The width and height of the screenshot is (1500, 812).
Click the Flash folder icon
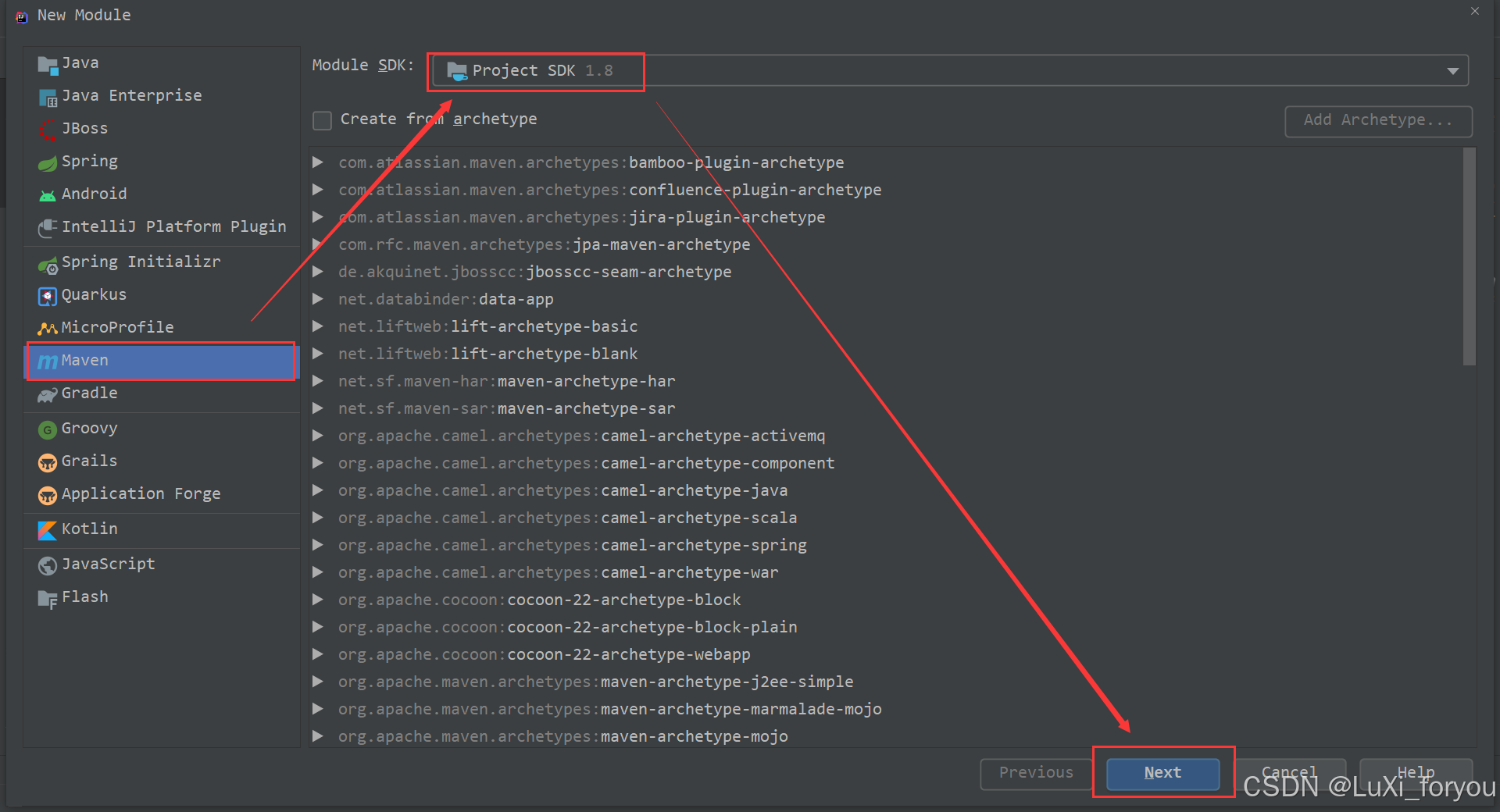(48, 598)
